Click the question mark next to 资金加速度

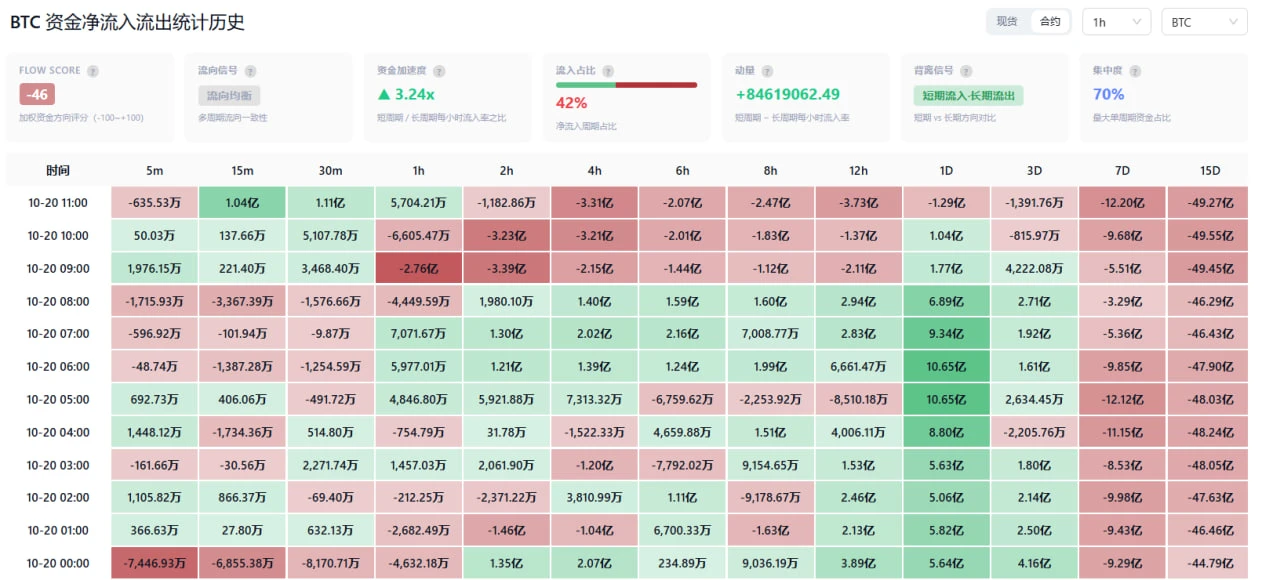point(439,71)
